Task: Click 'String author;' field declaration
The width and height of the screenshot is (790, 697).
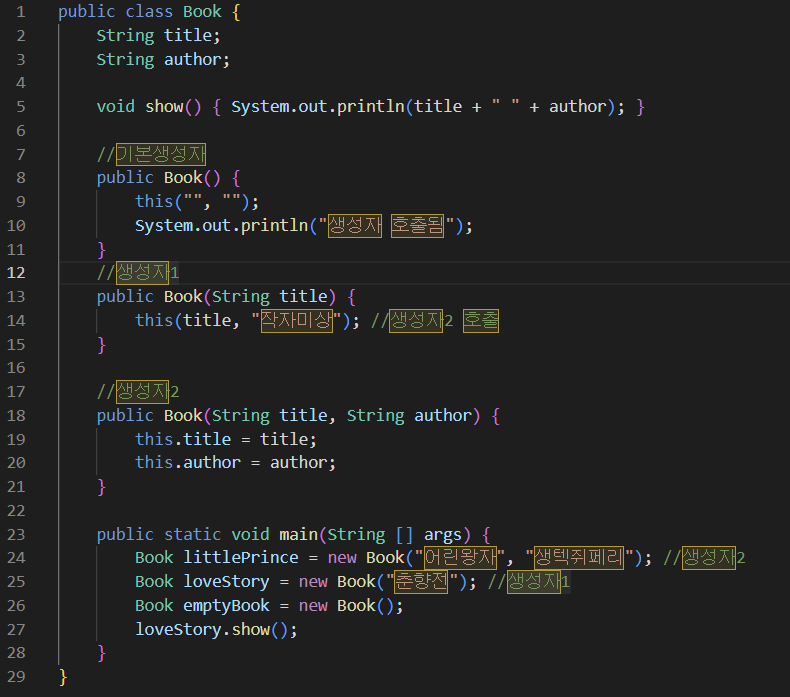Action: 163,59
